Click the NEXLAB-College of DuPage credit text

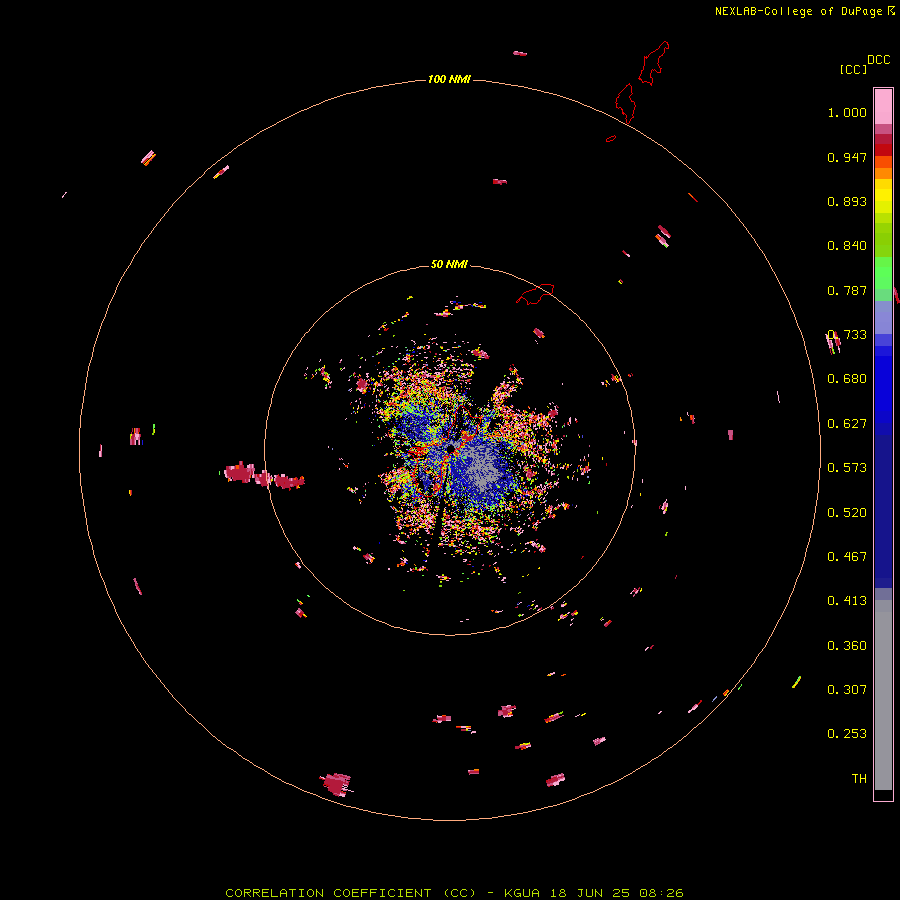798,11
